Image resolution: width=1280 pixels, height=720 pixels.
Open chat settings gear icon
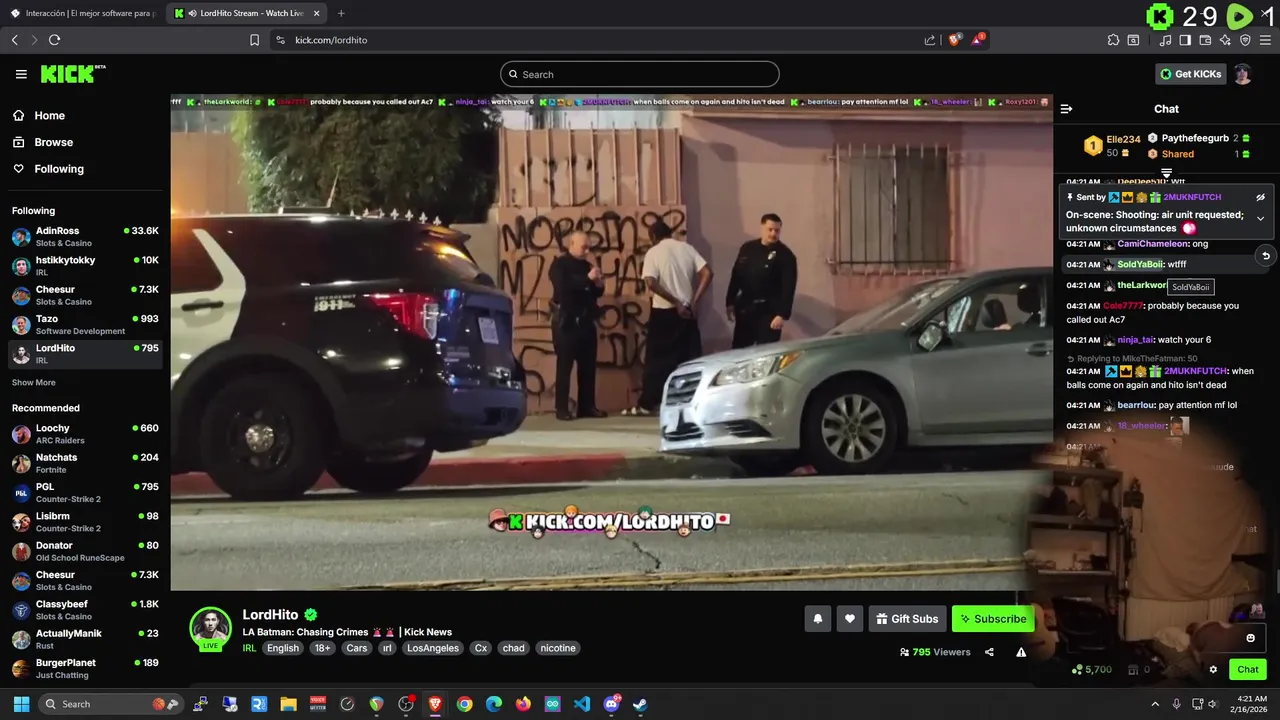(1213, 669)
